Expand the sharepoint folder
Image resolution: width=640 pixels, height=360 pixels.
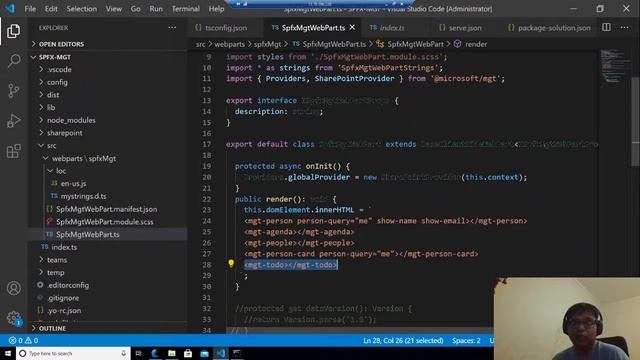click(x=64, y=133)
